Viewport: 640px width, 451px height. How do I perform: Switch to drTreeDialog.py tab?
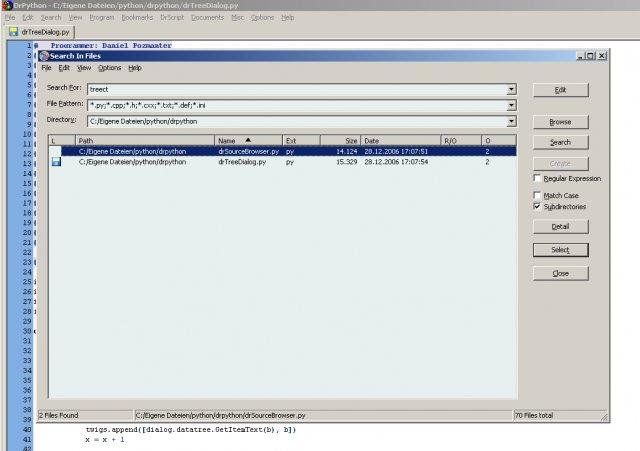tap(41, 32)
